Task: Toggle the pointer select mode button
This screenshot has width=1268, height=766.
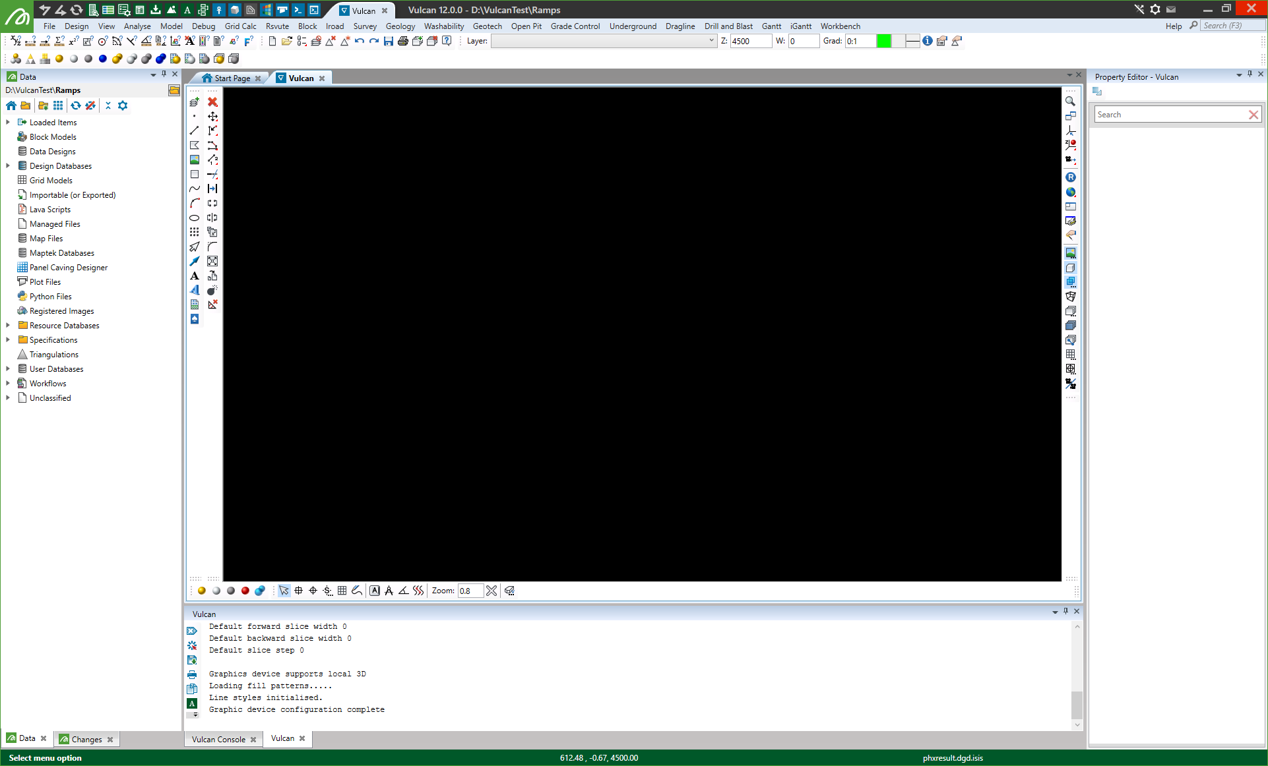Action: click(284, 591)
